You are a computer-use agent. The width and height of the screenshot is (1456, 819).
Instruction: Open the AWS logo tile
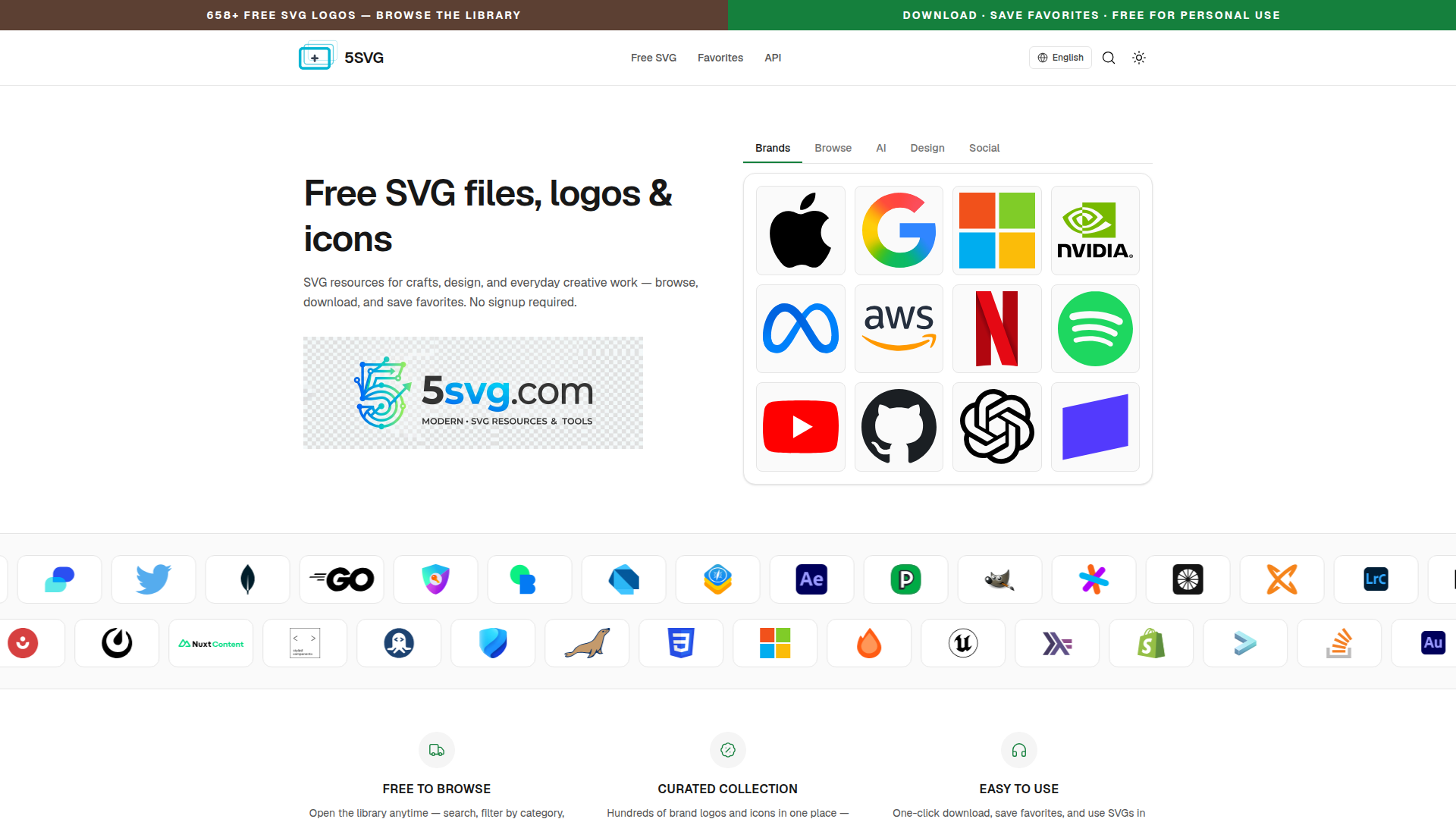pos(899,328)
